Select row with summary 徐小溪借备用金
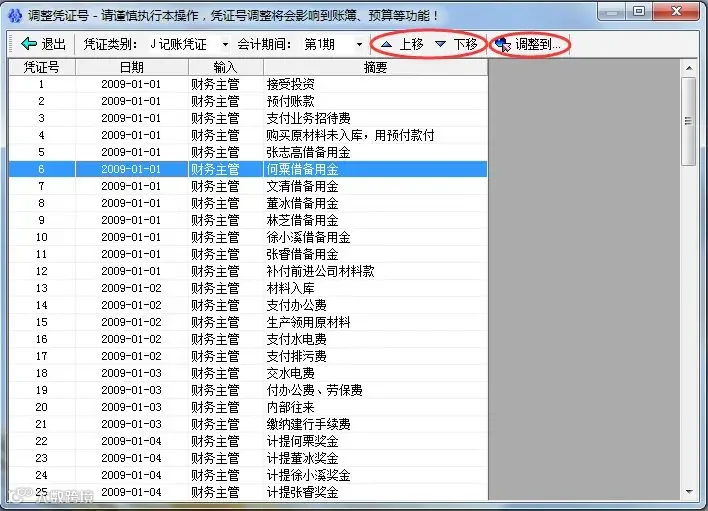 coord(248,237)
